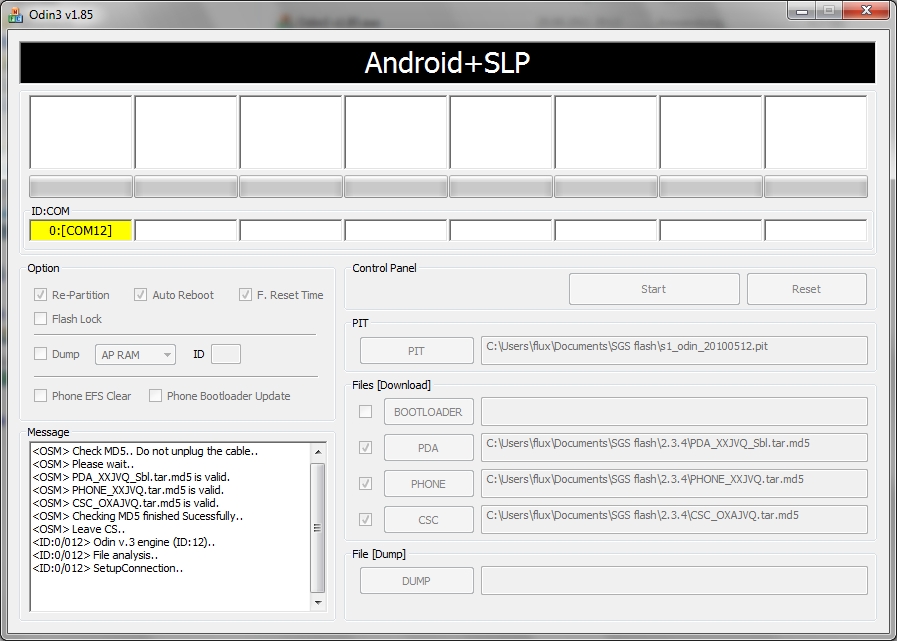
Task: Click Message log scrollbar down arrow
Action: 318,602
